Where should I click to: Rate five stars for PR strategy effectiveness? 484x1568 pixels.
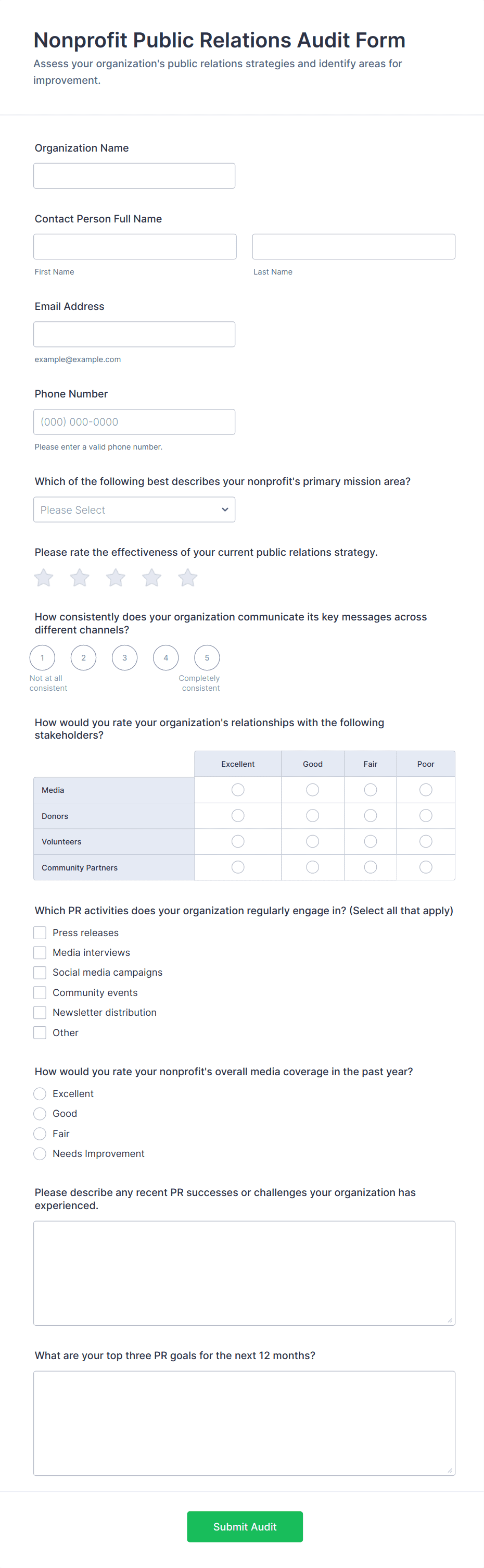(x=188, y=577)
